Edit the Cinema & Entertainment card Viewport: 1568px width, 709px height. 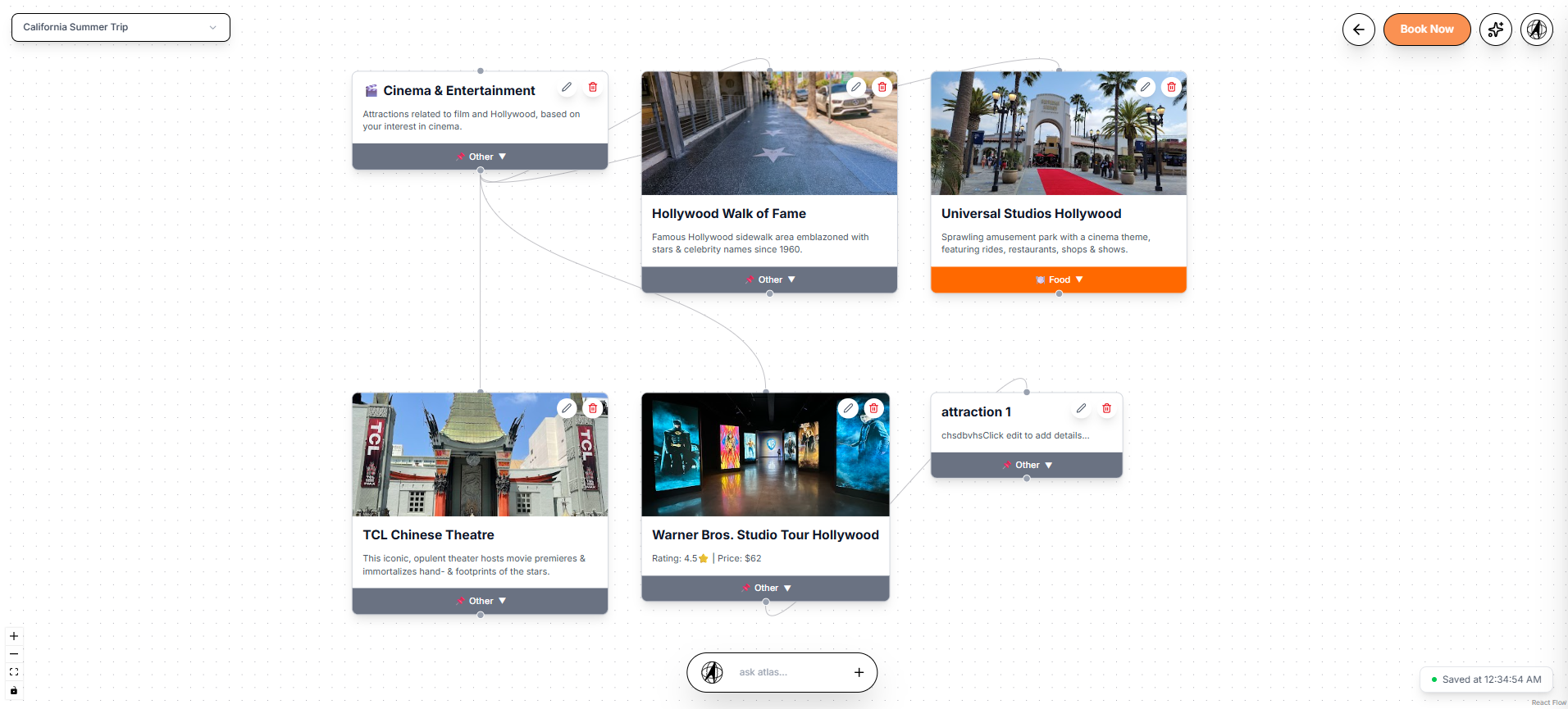click(x=567, y=87)
